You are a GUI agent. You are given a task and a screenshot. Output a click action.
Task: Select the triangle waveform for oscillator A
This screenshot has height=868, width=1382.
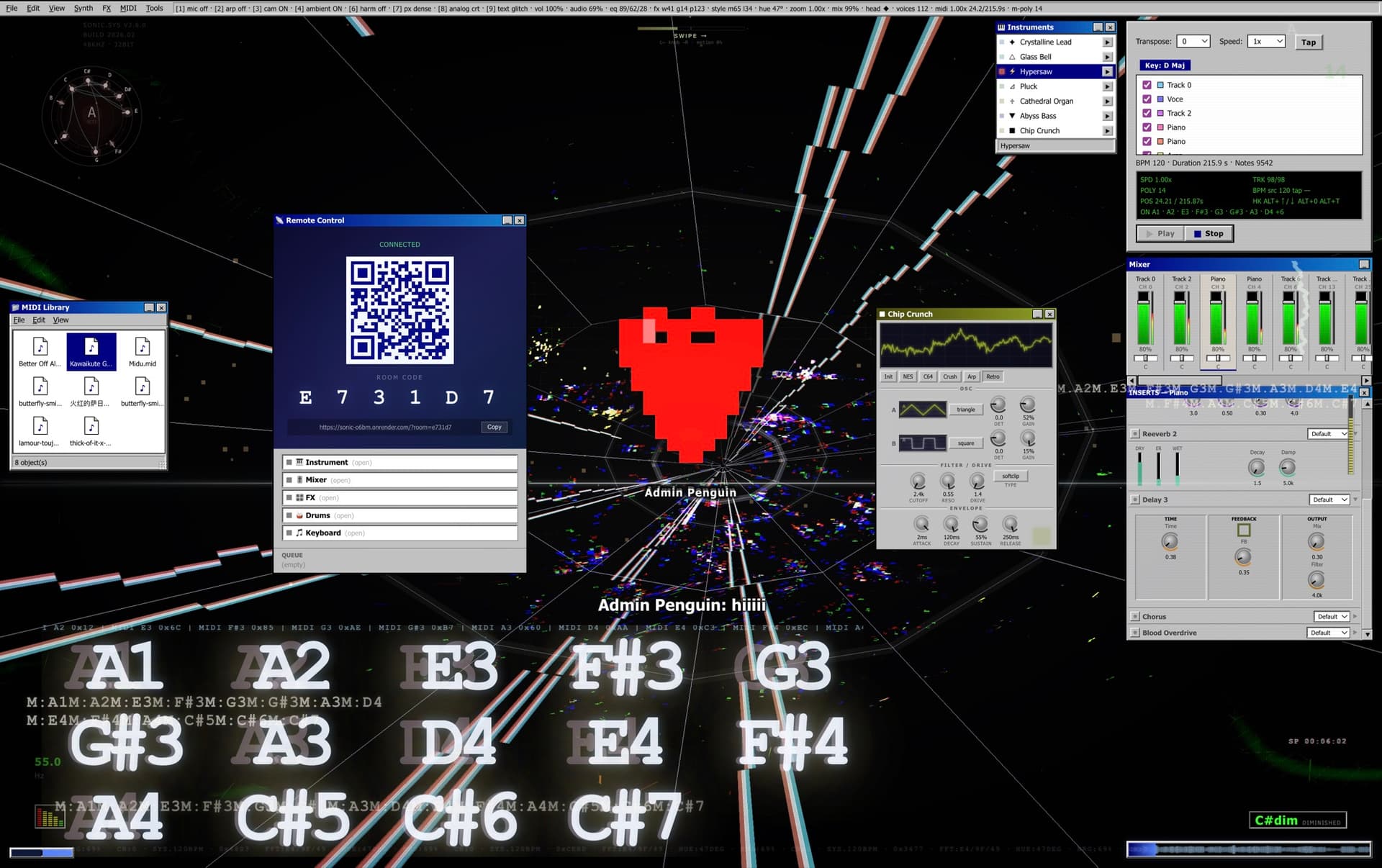[966, 409]
